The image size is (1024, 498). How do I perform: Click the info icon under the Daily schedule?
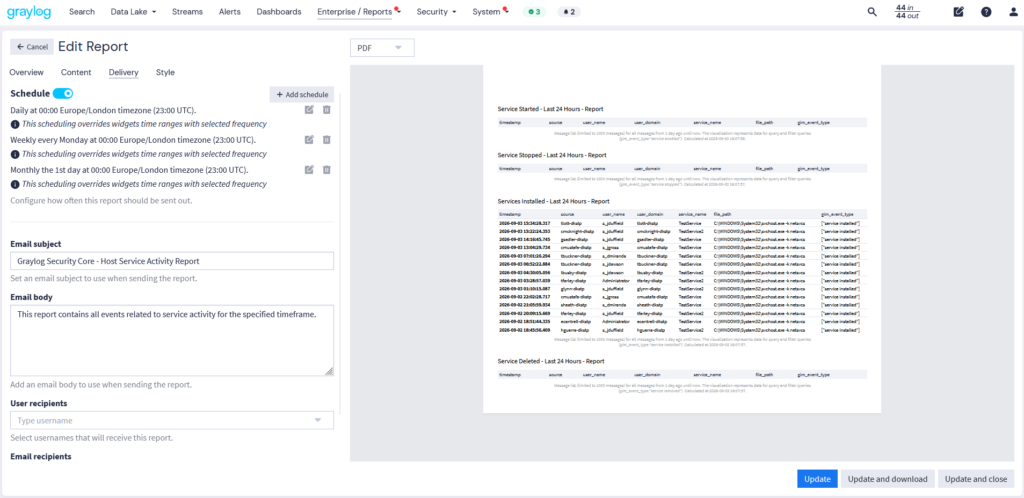click(x=15, y=124)
